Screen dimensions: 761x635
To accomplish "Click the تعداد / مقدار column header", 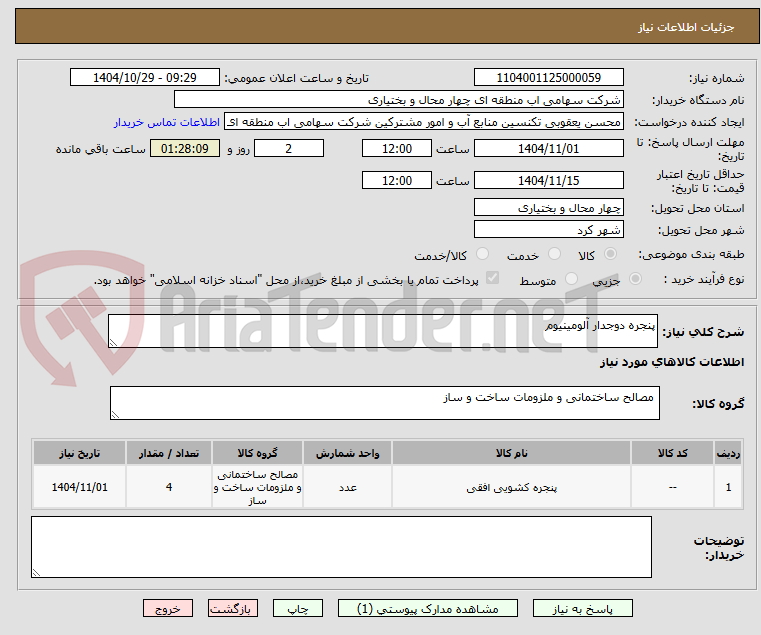I will pyautogui.click(x=169, y=453).
